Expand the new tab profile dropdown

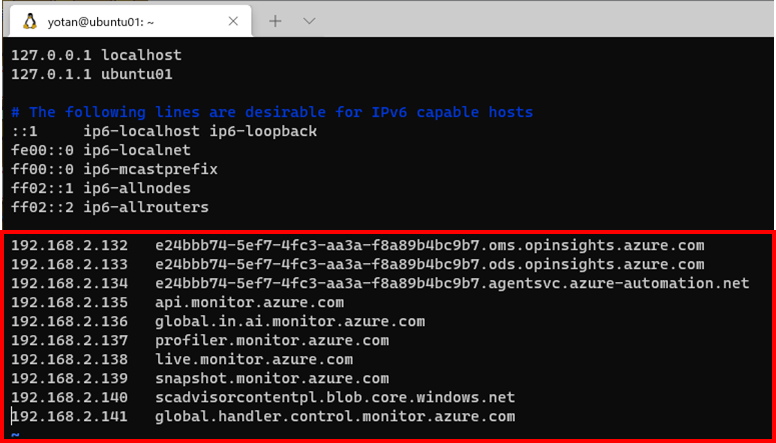309,21
